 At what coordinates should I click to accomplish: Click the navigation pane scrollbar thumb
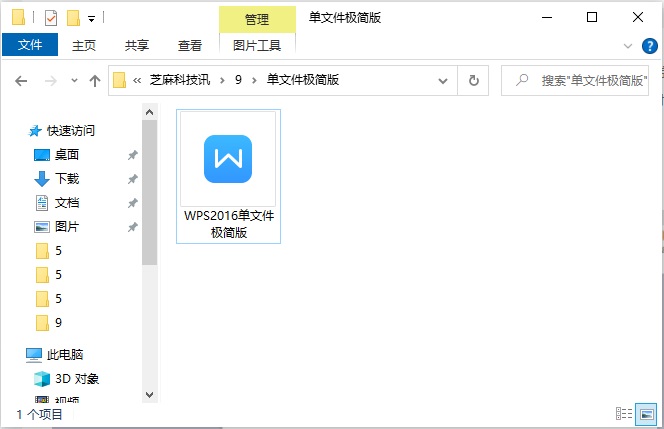point(149,193)
